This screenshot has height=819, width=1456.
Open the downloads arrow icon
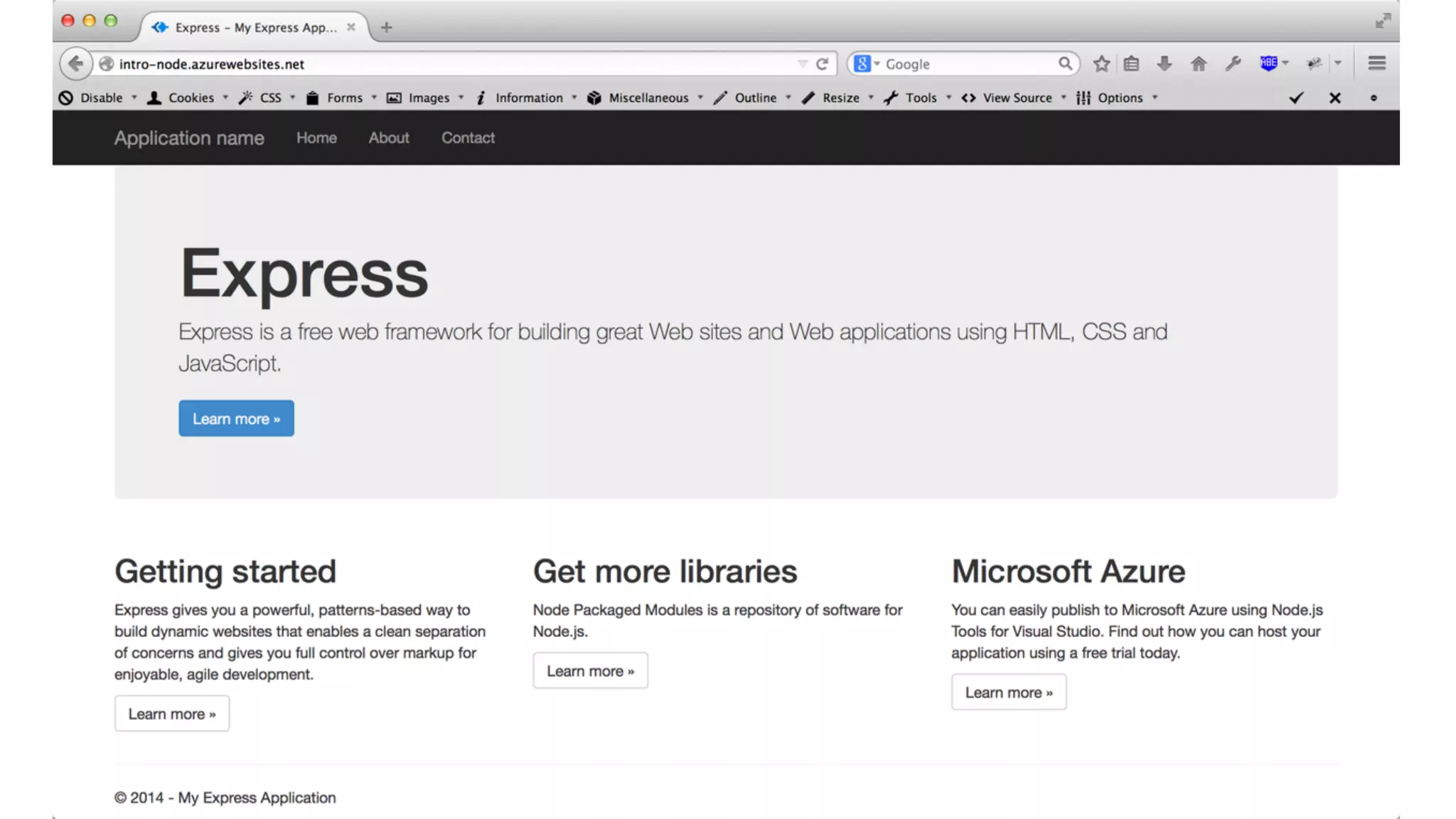click(x=1164, y=64)
